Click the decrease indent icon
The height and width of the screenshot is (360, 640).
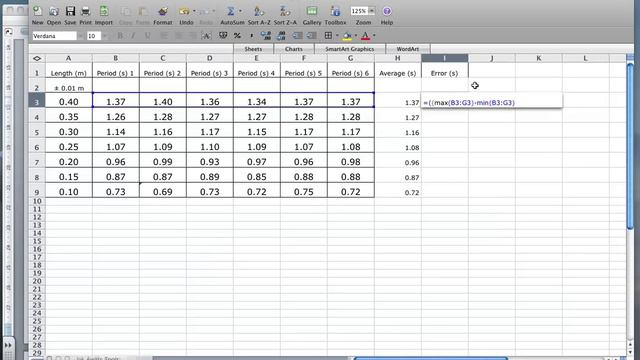click(x=297, y=36)
